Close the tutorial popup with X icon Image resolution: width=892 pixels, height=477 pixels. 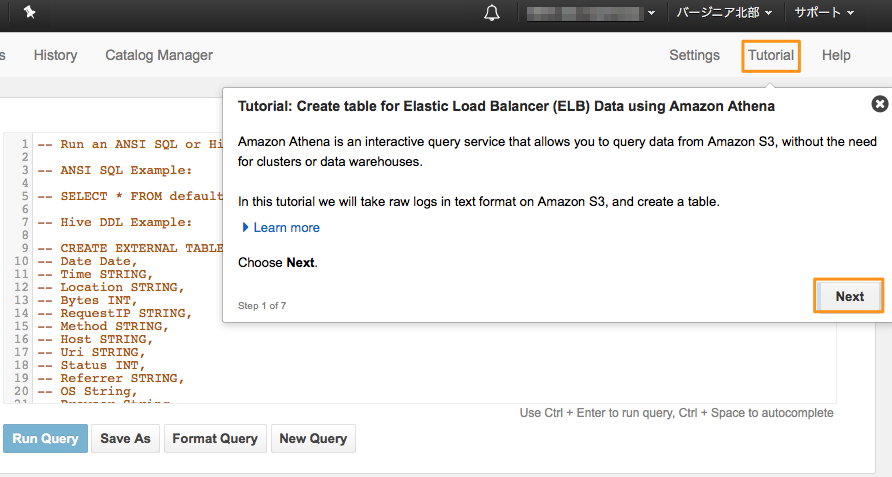point(879,104)
